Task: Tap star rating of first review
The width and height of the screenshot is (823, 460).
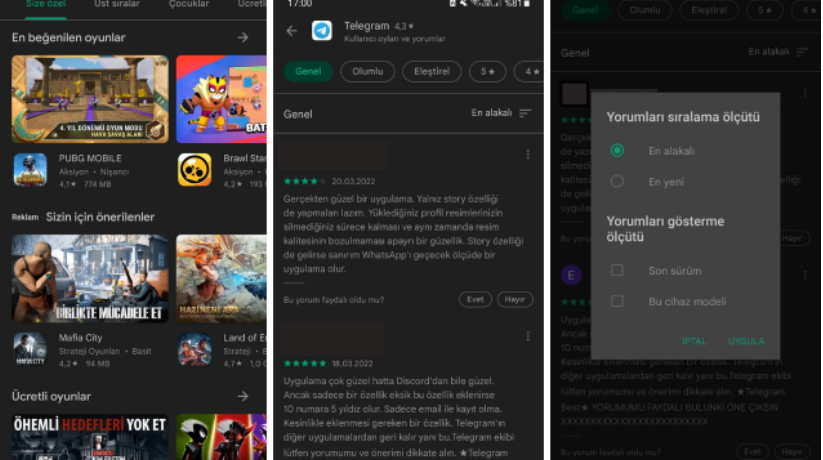Action: tap(304, 181)
